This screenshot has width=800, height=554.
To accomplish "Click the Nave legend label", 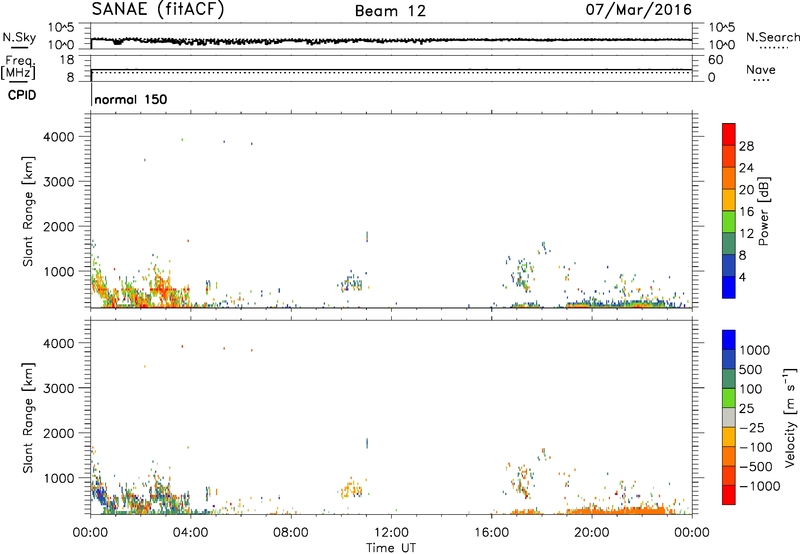I will click(x=761, y=69).
